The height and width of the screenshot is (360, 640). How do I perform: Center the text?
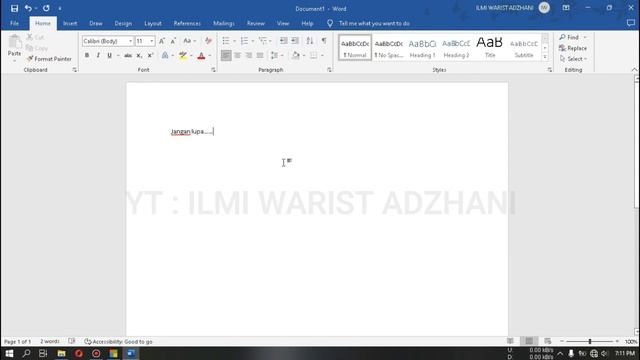(x=237, y=55)
